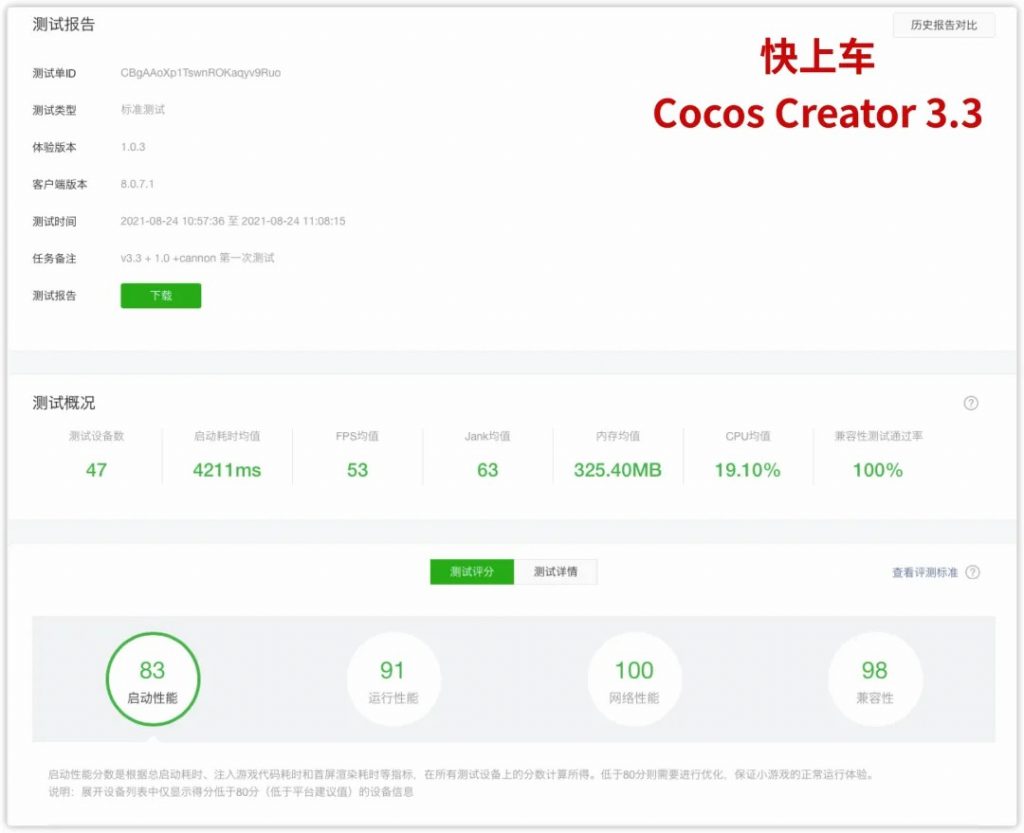Click the 启动耗时均值 label
The image size is (1024, 833).
tap(227, 436)
